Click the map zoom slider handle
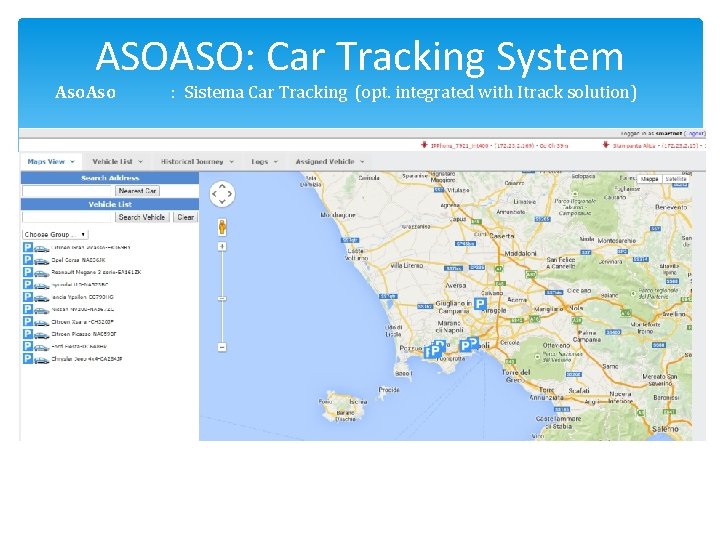The height and width of the screenshot is (540, 720). point(222,298)
